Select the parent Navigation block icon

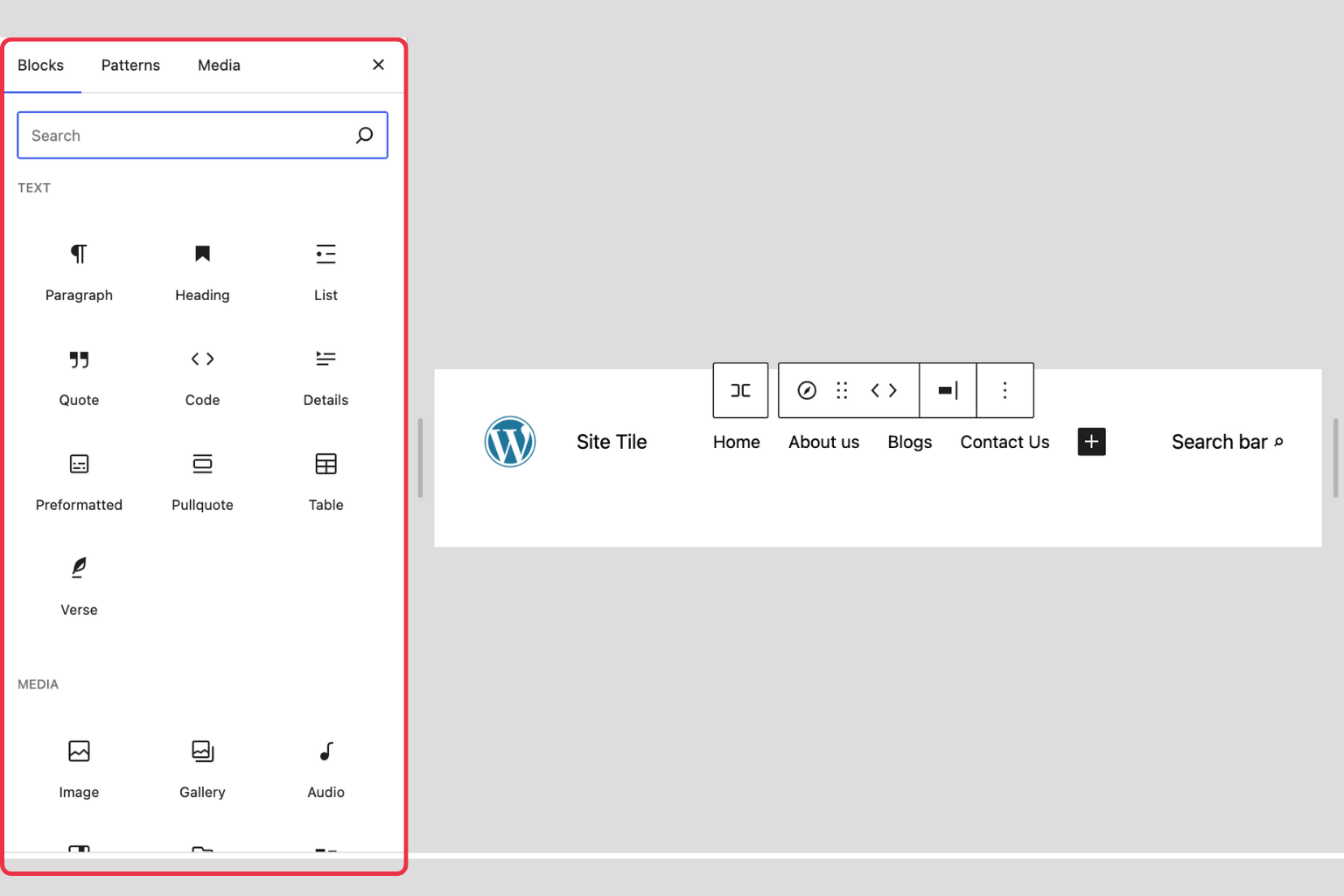[739, 390]
